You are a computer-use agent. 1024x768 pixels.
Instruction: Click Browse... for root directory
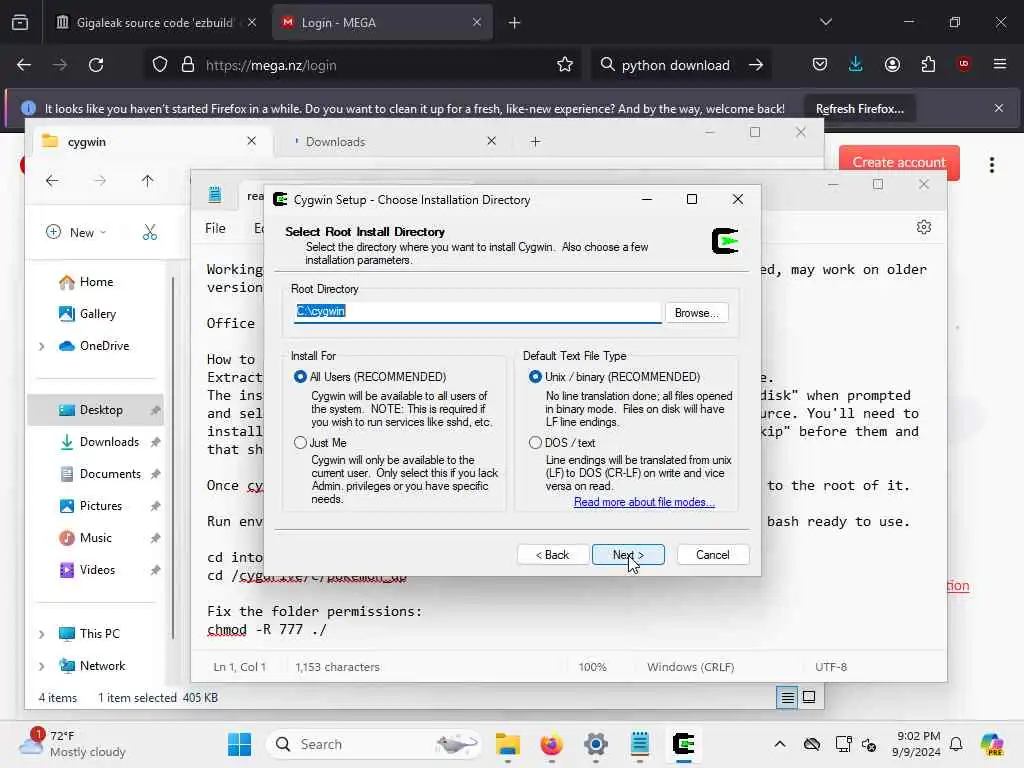click(696, 313)
